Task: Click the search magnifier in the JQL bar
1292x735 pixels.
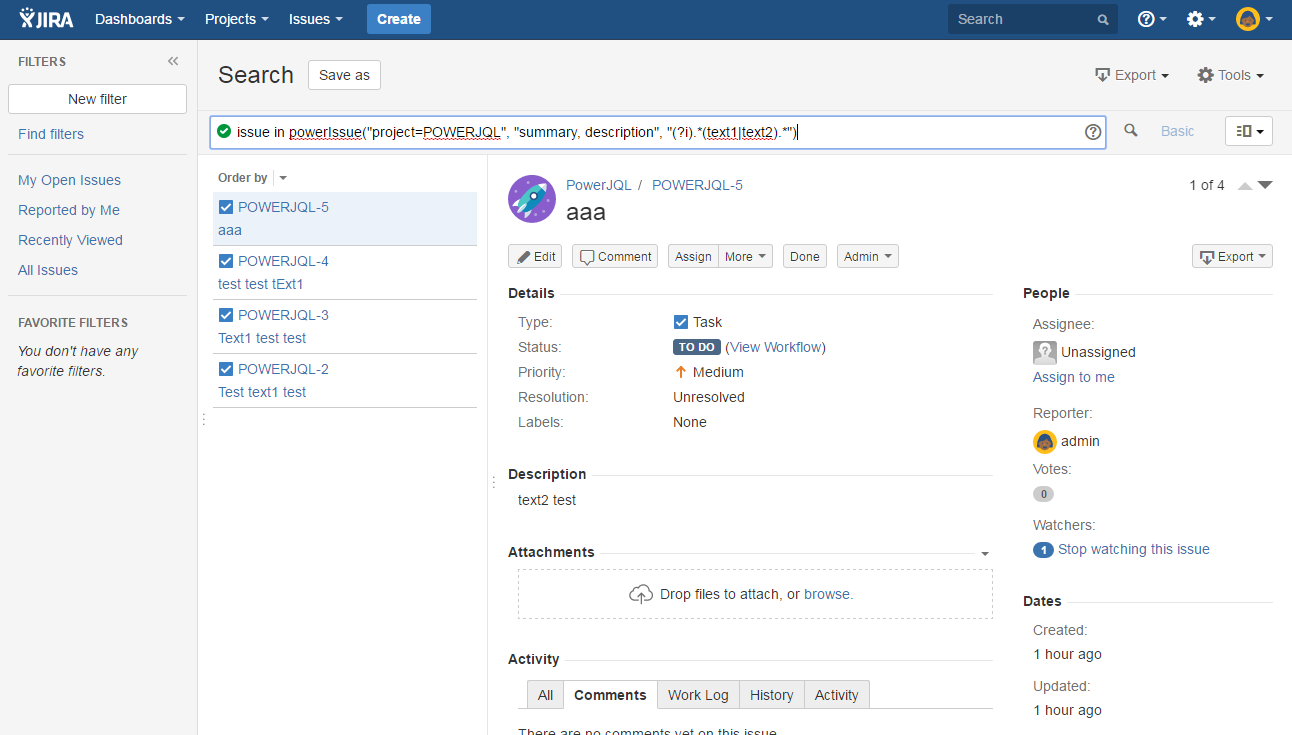Action: pos(1131,130)
